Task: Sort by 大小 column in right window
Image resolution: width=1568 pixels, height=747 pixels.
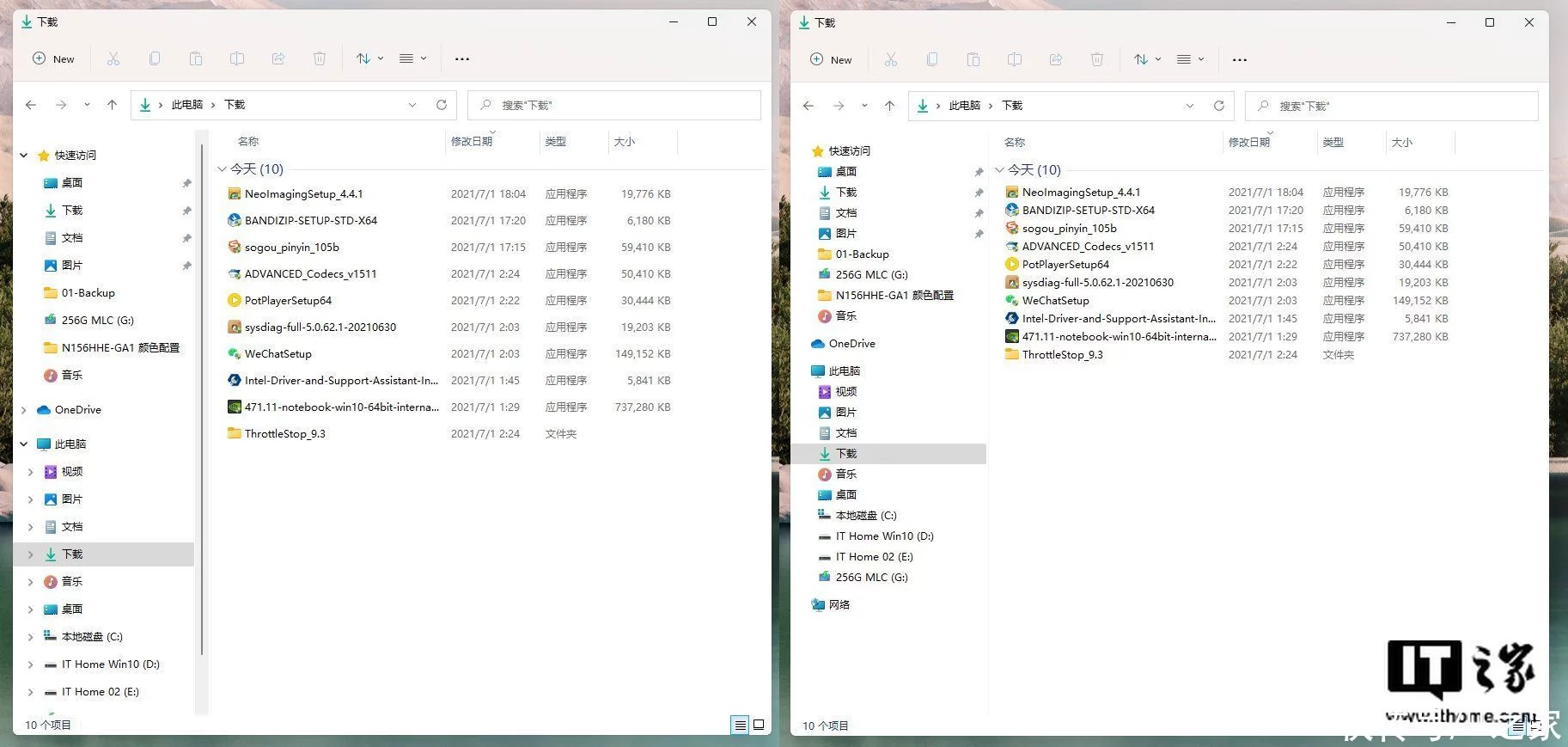Action: click(1402, 143)
